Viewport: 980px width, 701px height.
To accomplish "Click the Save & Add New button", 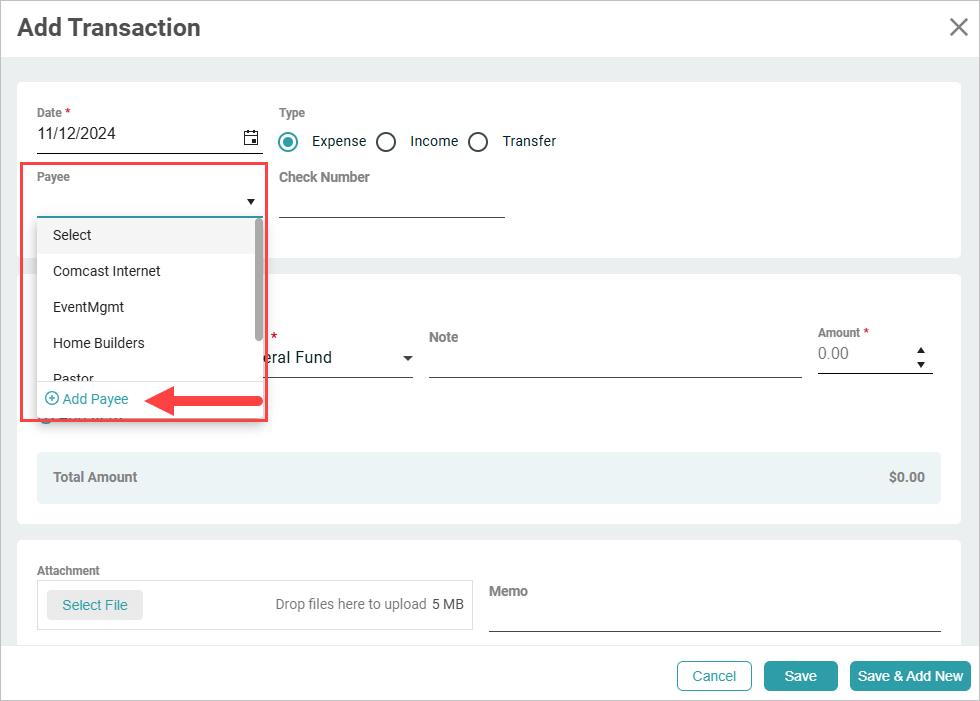I will pyautogui.click(x=910, y=676).
